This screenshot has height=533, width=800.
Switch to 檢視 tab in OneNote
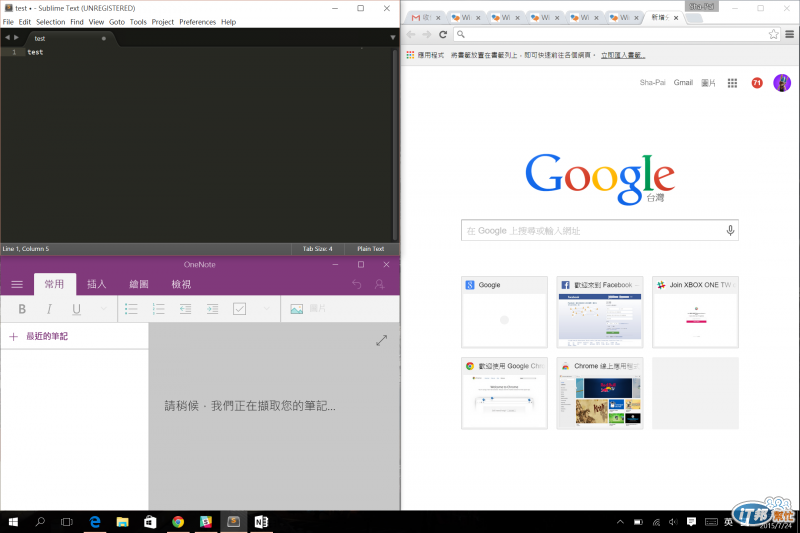(181, 284)
